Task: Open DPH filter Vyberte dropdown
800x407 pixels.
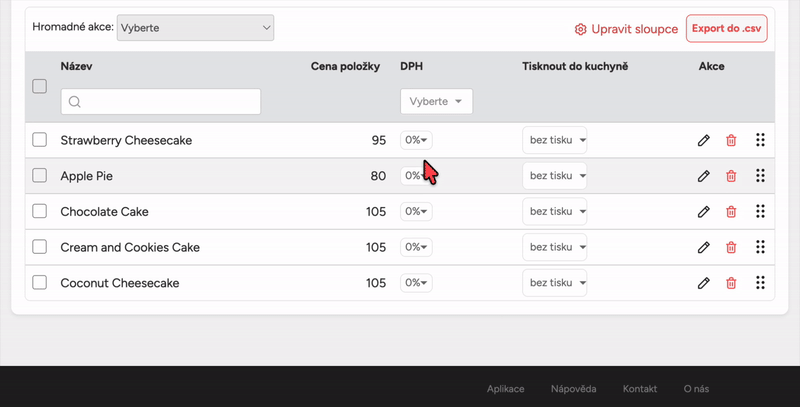Action: pos(436,102)
